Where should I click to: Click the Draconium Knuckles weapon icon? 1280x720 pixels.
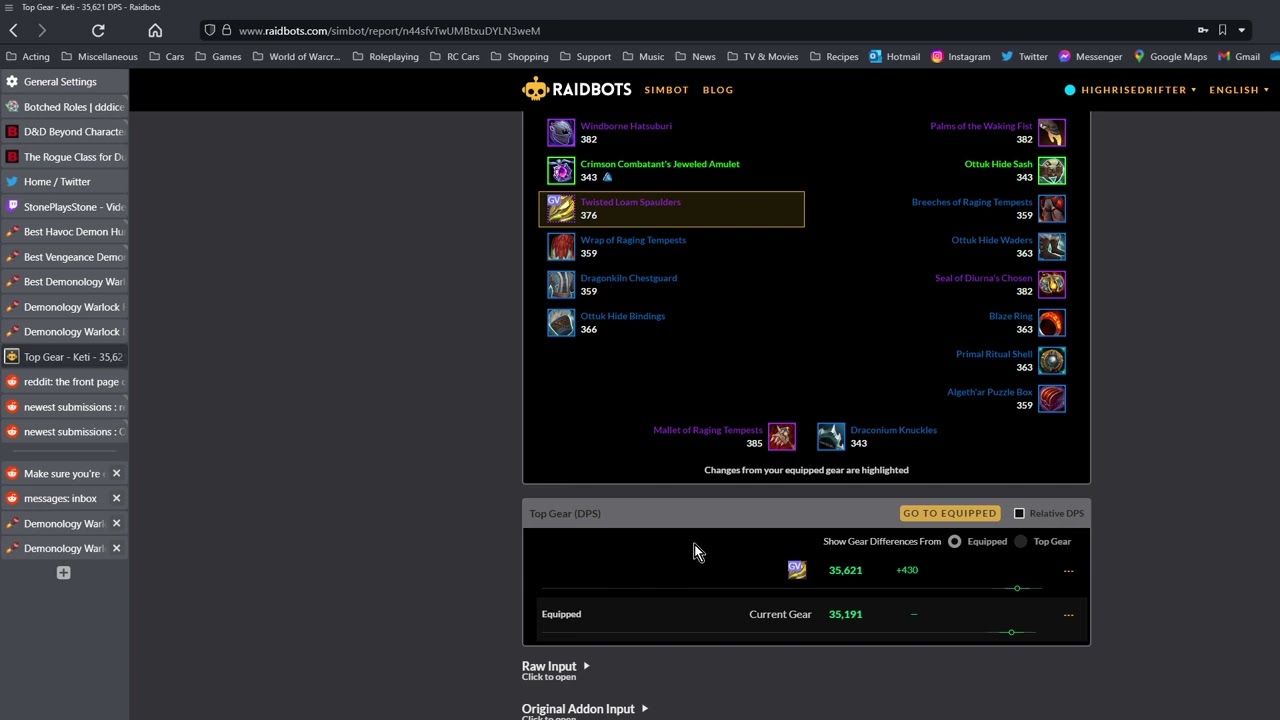click(x=831, y=437)
